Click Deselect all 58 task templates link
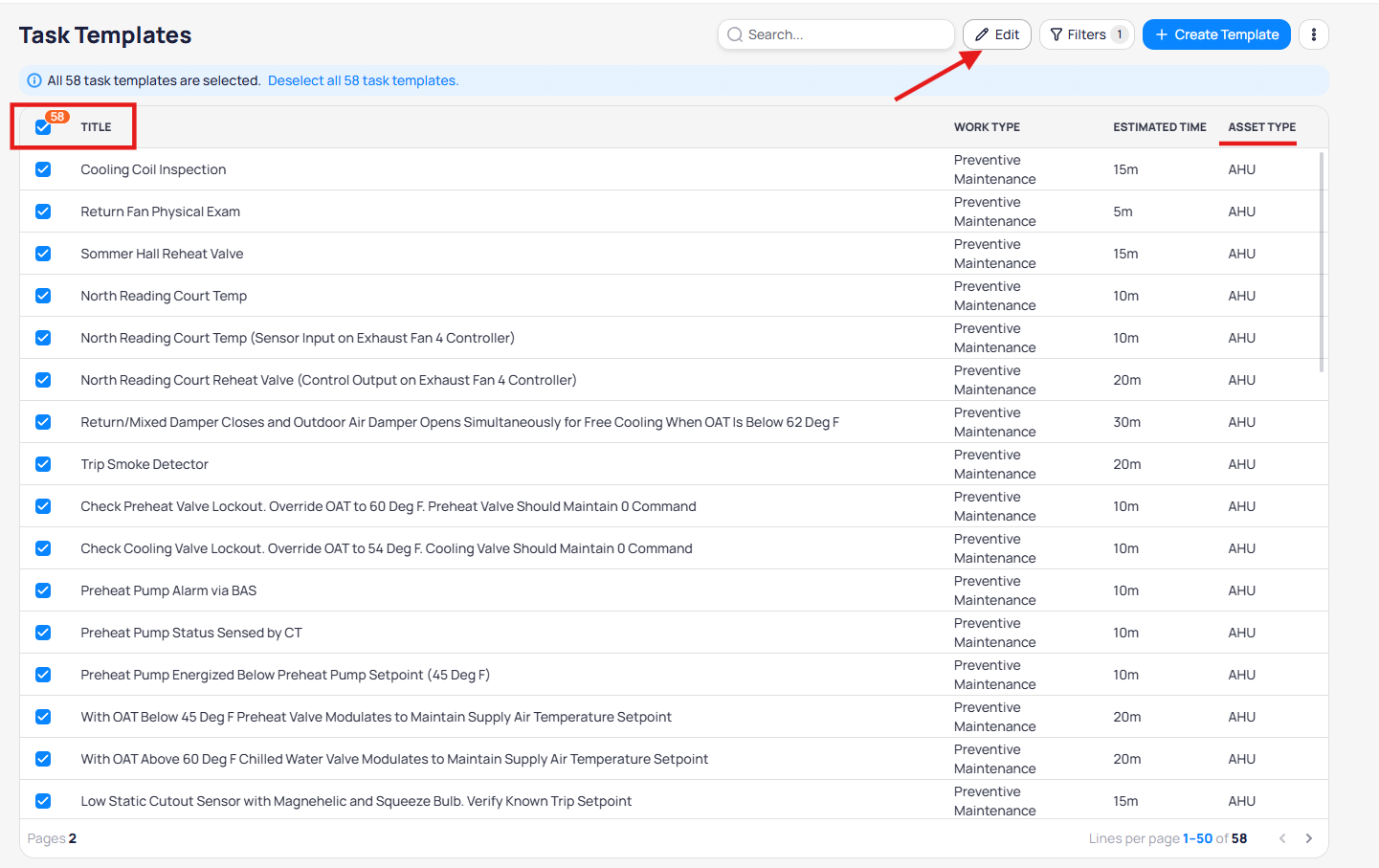This screenshot has width=1379, height=868. (x=363, y=80)
